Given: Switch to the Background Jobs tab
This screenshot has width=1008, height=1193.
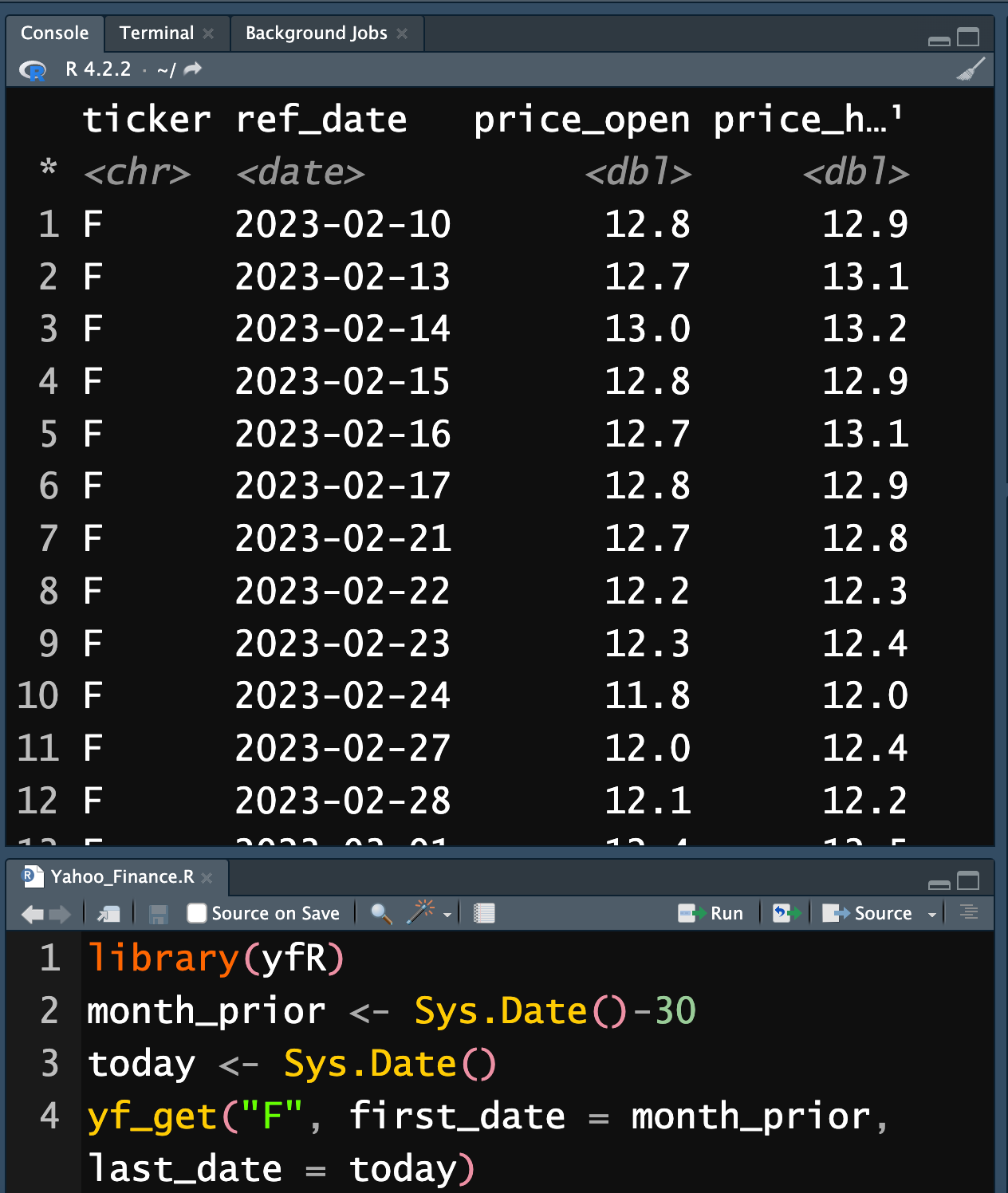Looking at the screenshot, I should [316, 33].
